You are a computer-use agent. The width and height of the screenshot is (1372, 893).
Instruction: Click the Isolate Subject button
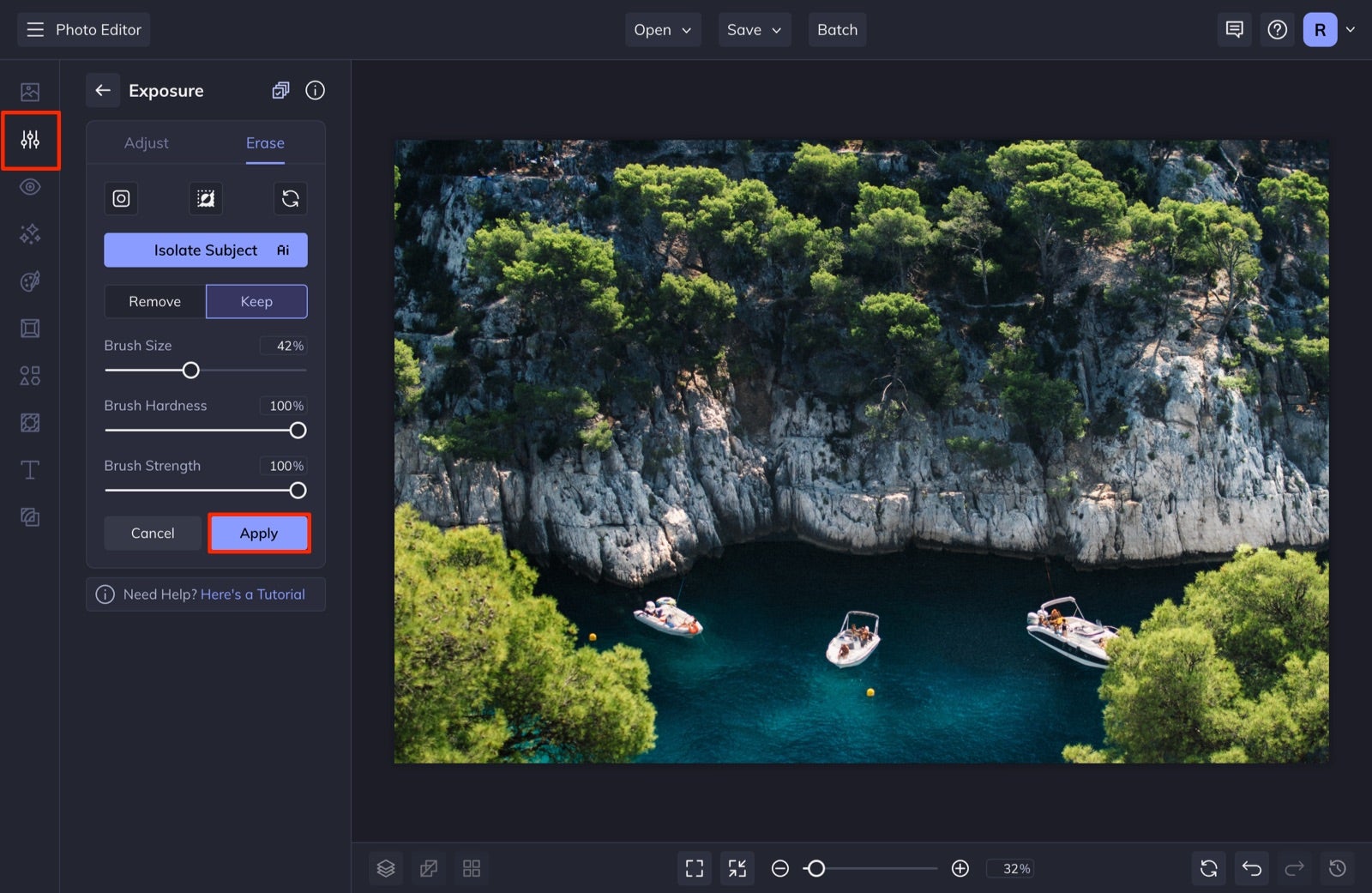point(205,250)
